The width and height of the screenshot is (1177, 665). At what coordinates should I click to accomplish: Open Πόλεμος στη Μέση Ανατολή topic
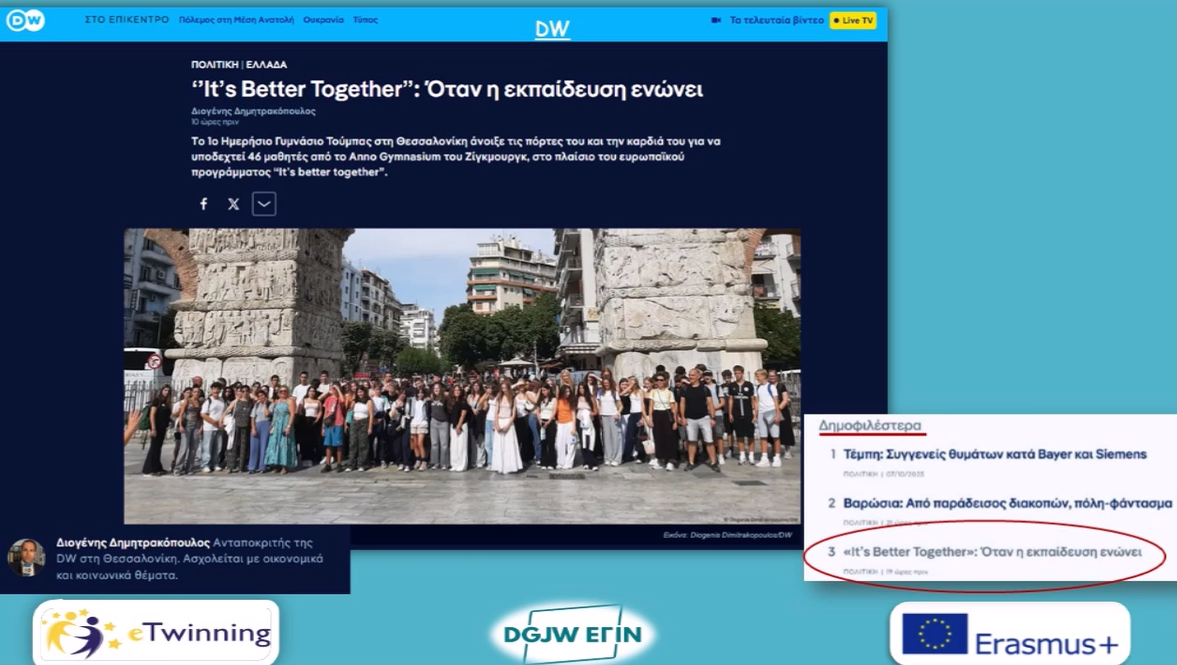tap(236, 20)
